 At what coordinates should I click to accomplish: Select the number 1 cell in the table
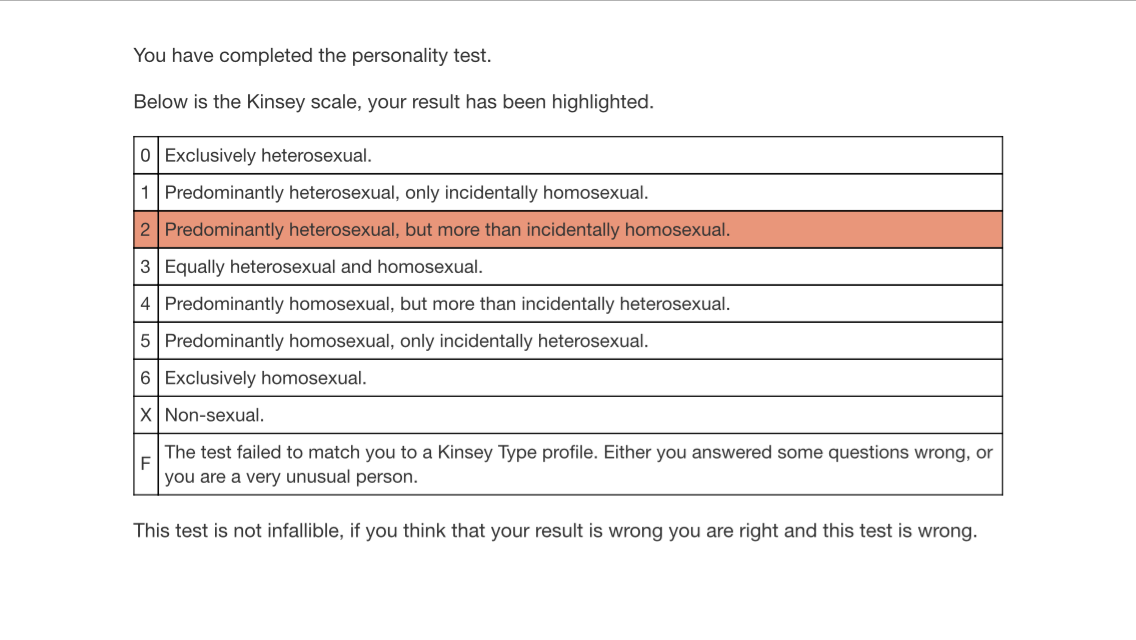pyautogui.click(x=146, y=193)
